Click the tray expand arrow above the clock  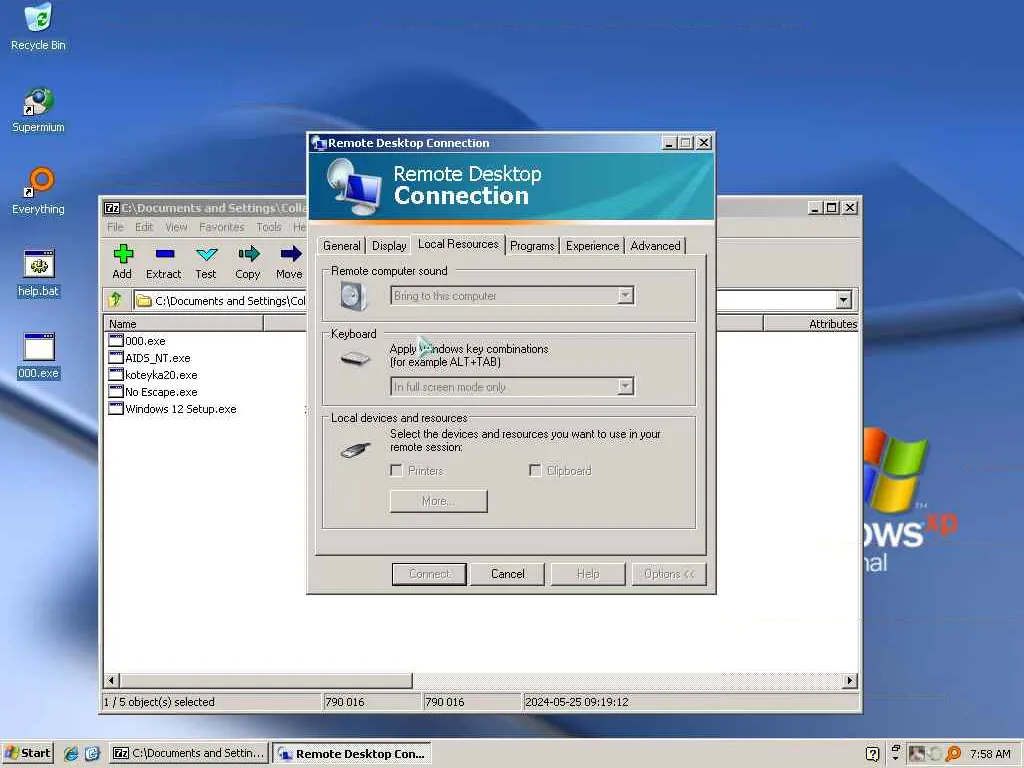[x=895, y=758]
